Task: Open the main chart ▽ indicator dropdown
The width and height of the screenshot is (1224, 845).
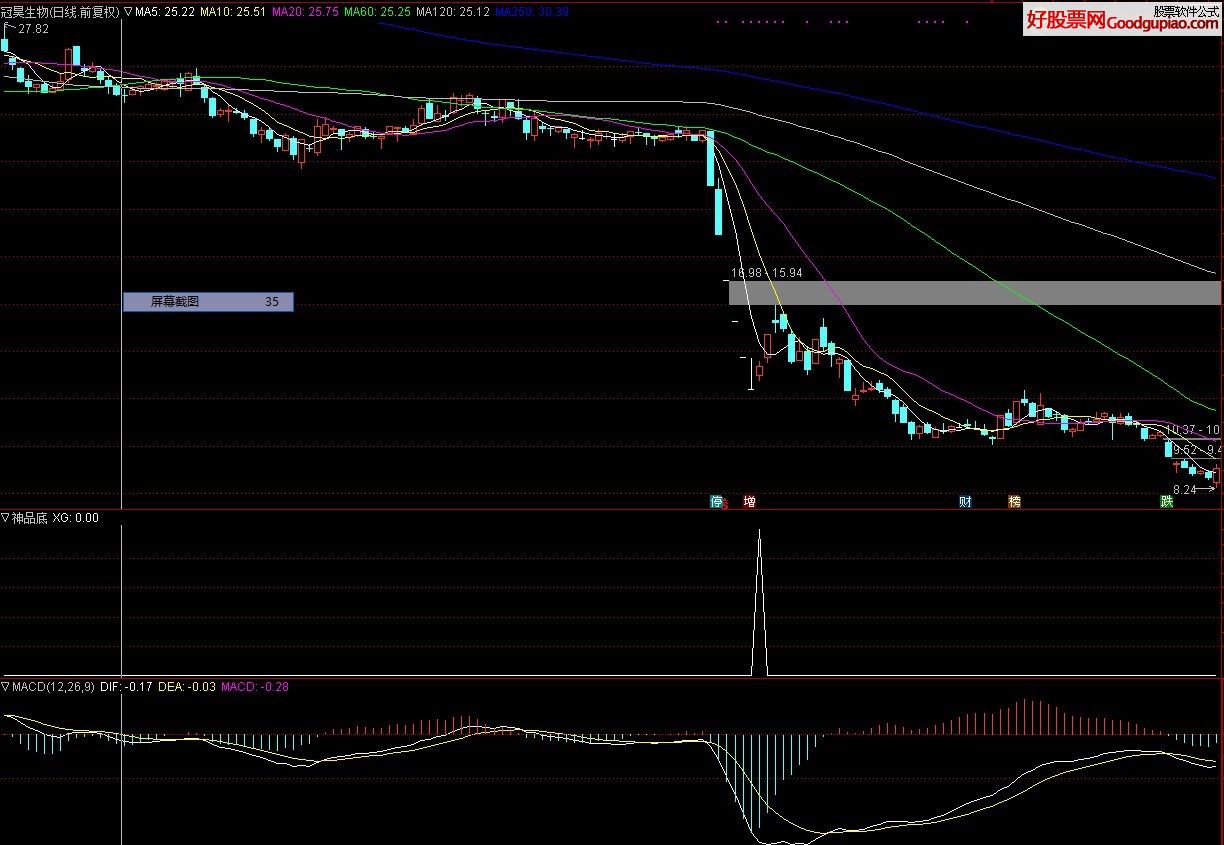Action: (128, 12)
